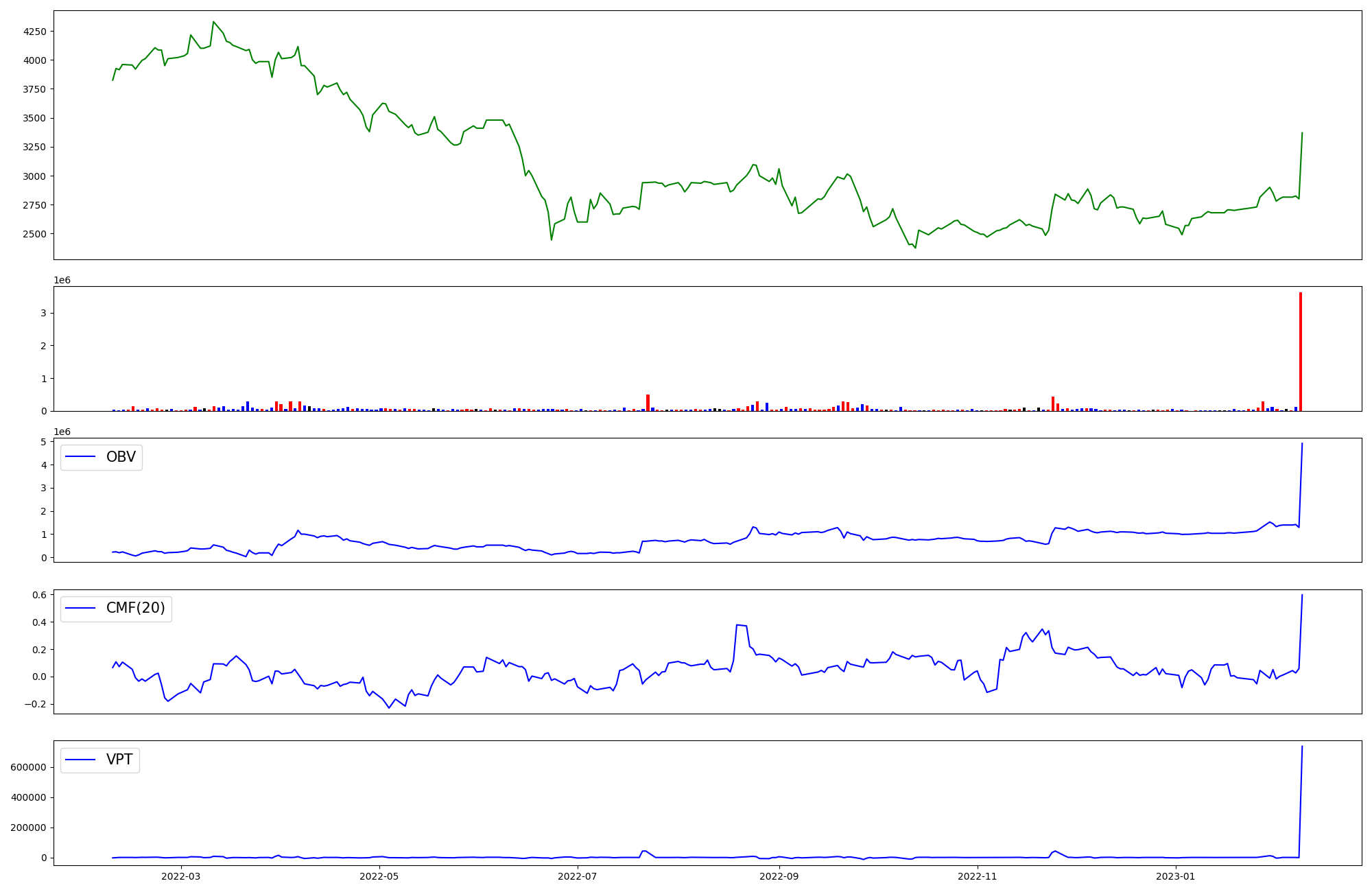
Task: Click the 600000 tick on VPT axis
Action: coord(29,767)
